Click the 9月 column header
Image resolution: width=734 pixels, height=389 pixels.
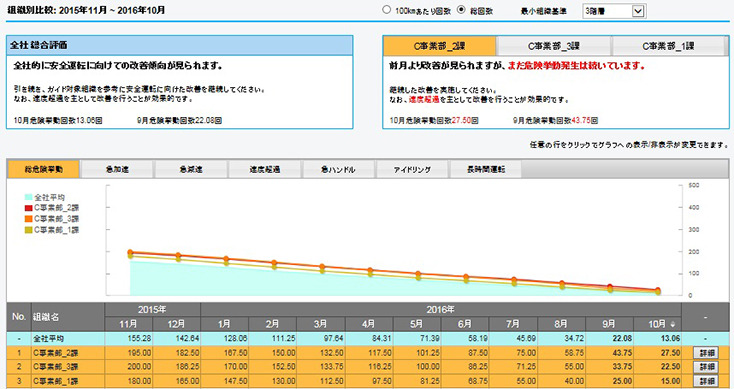click(609, 324)
